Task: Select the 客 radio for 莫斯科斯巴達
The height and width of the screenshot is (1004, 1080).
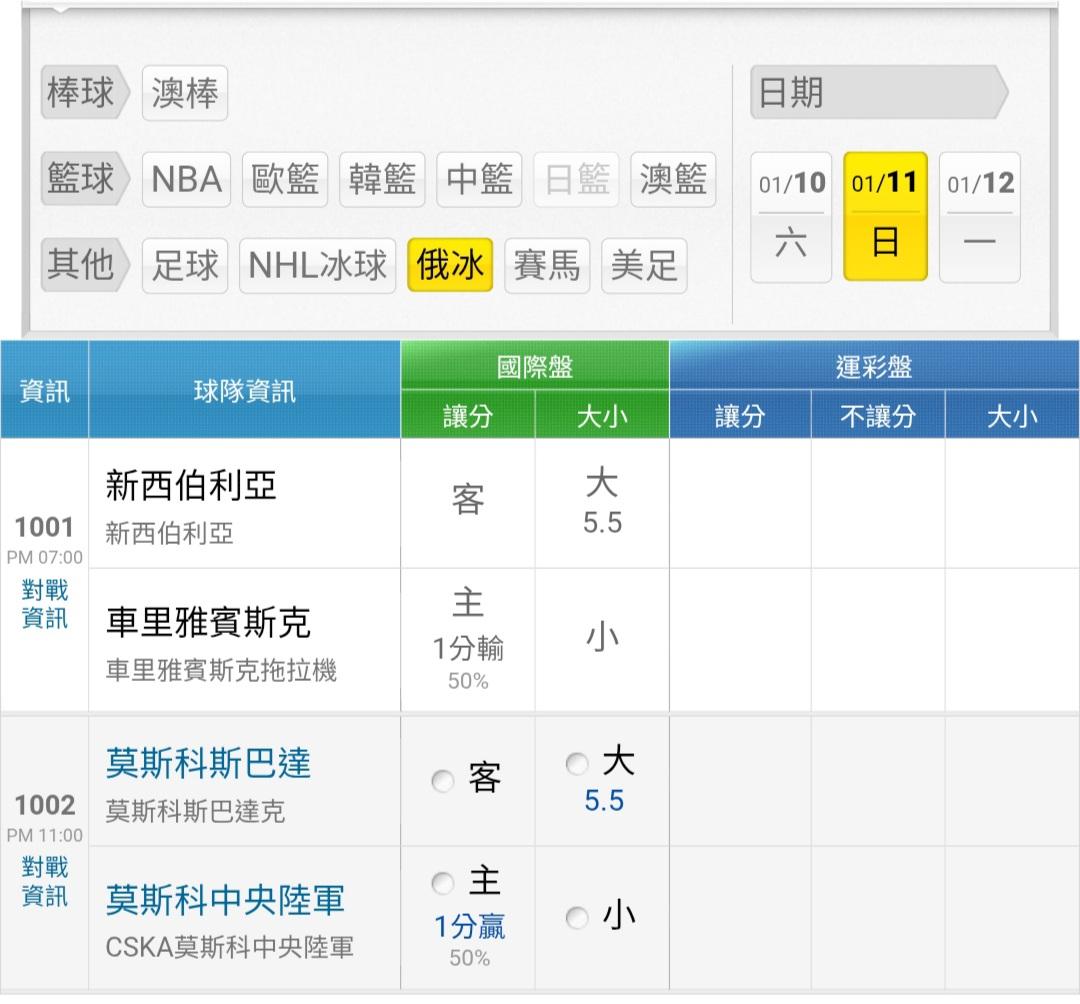Action: pyautogui.click(x=443, y=781)
